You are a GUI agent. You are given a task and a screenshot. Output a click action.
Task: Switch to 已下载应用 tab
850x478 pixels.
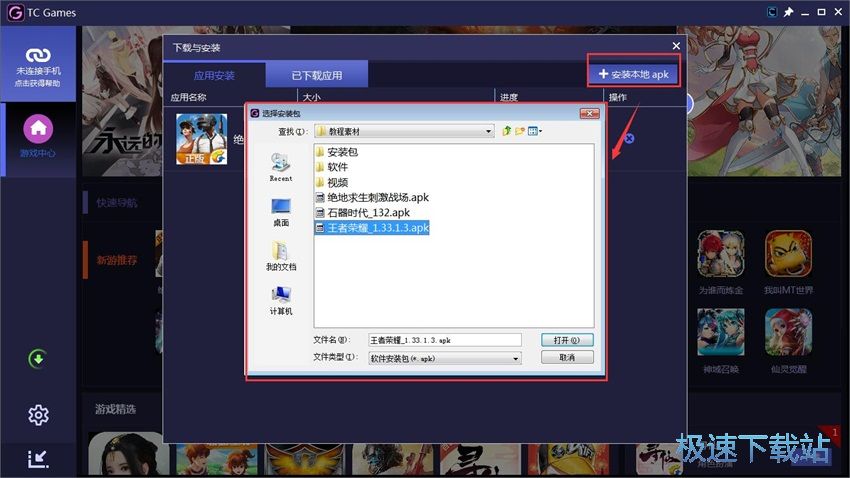coord(317,75)
